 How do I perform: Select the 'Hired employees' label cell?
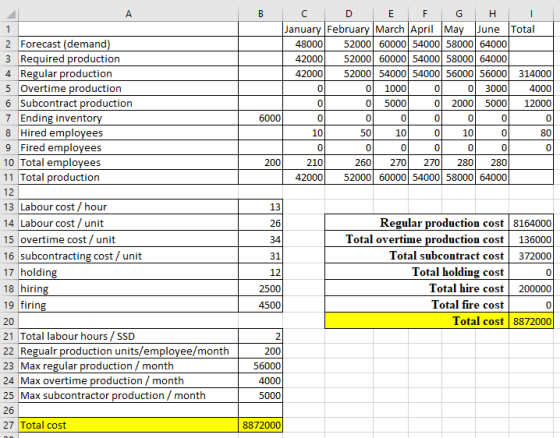(129, 133)
